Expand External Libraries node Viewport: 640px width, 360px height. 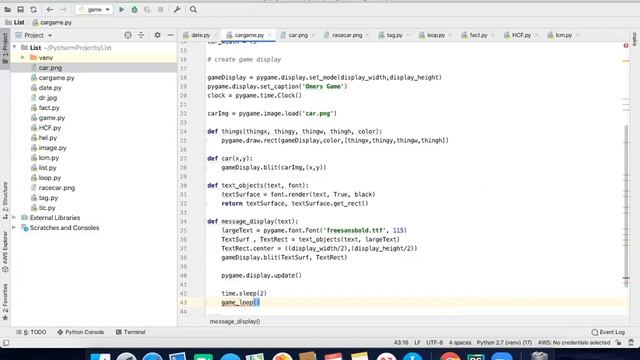pyautogui.click(x=14, y=218)
